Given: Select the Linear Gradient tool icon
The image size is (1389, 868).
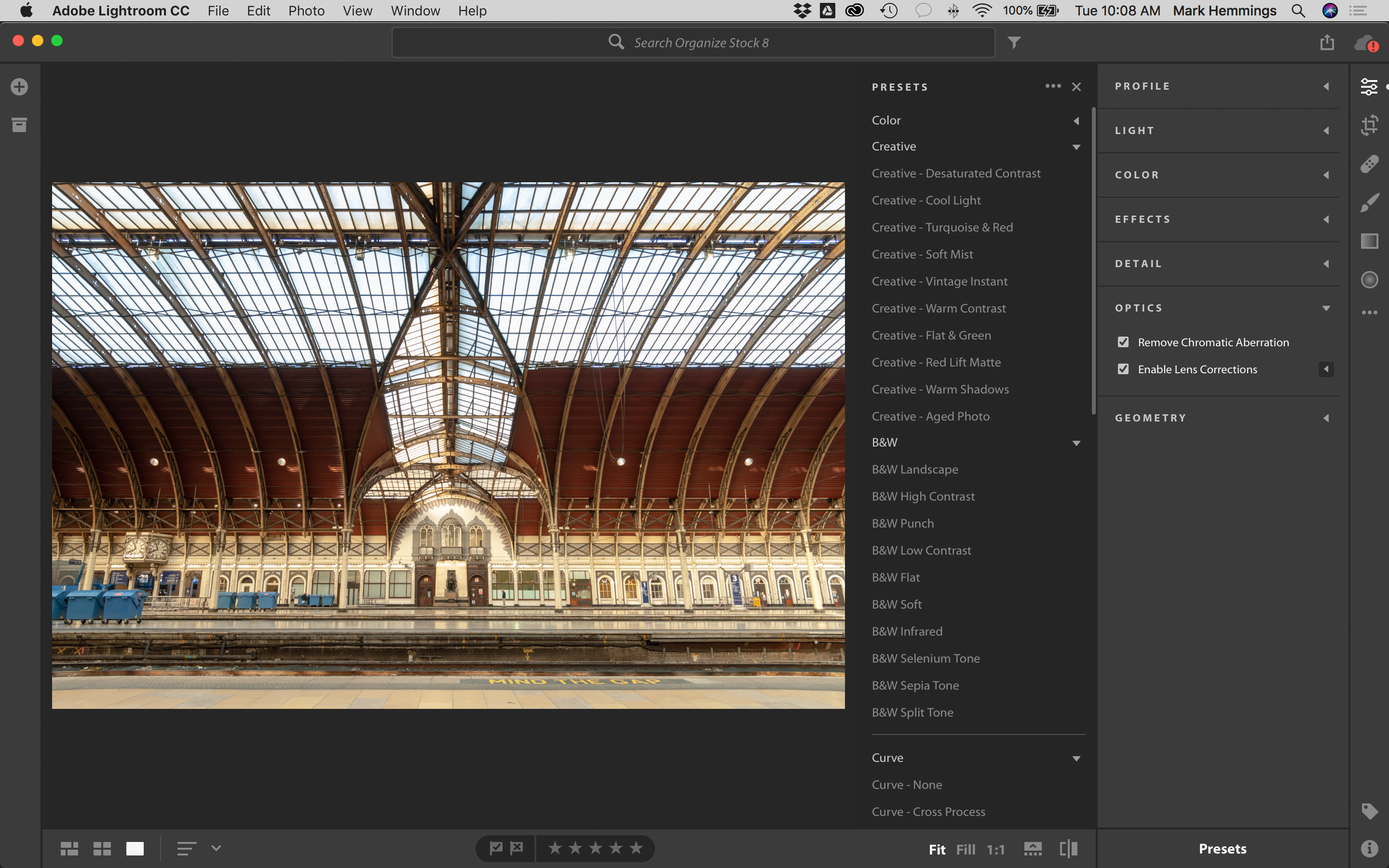Looking at the screenshot, I should click(1370, 241).
